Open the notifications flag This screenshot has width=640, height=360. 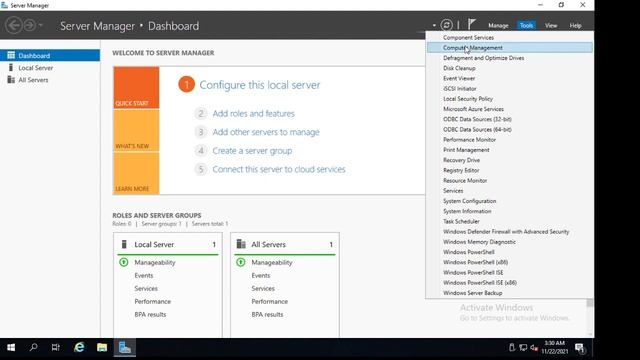471,24
